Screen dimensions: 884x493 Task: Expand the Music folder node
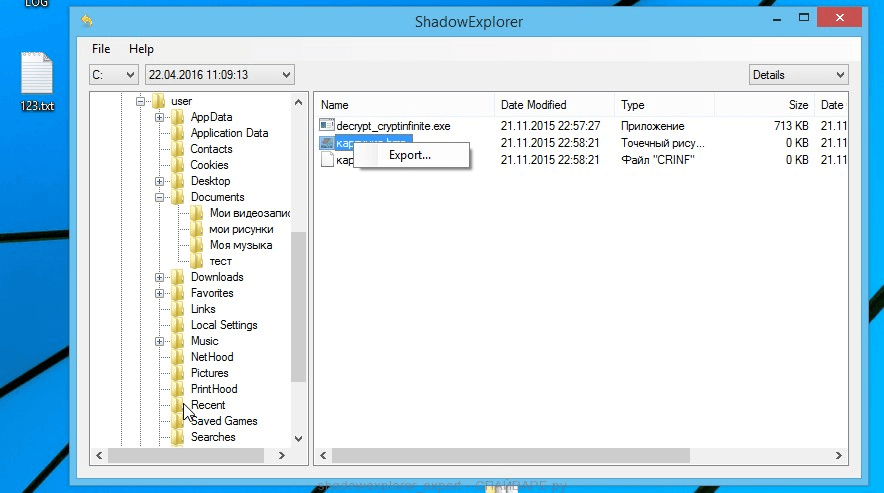coord(159,341)
